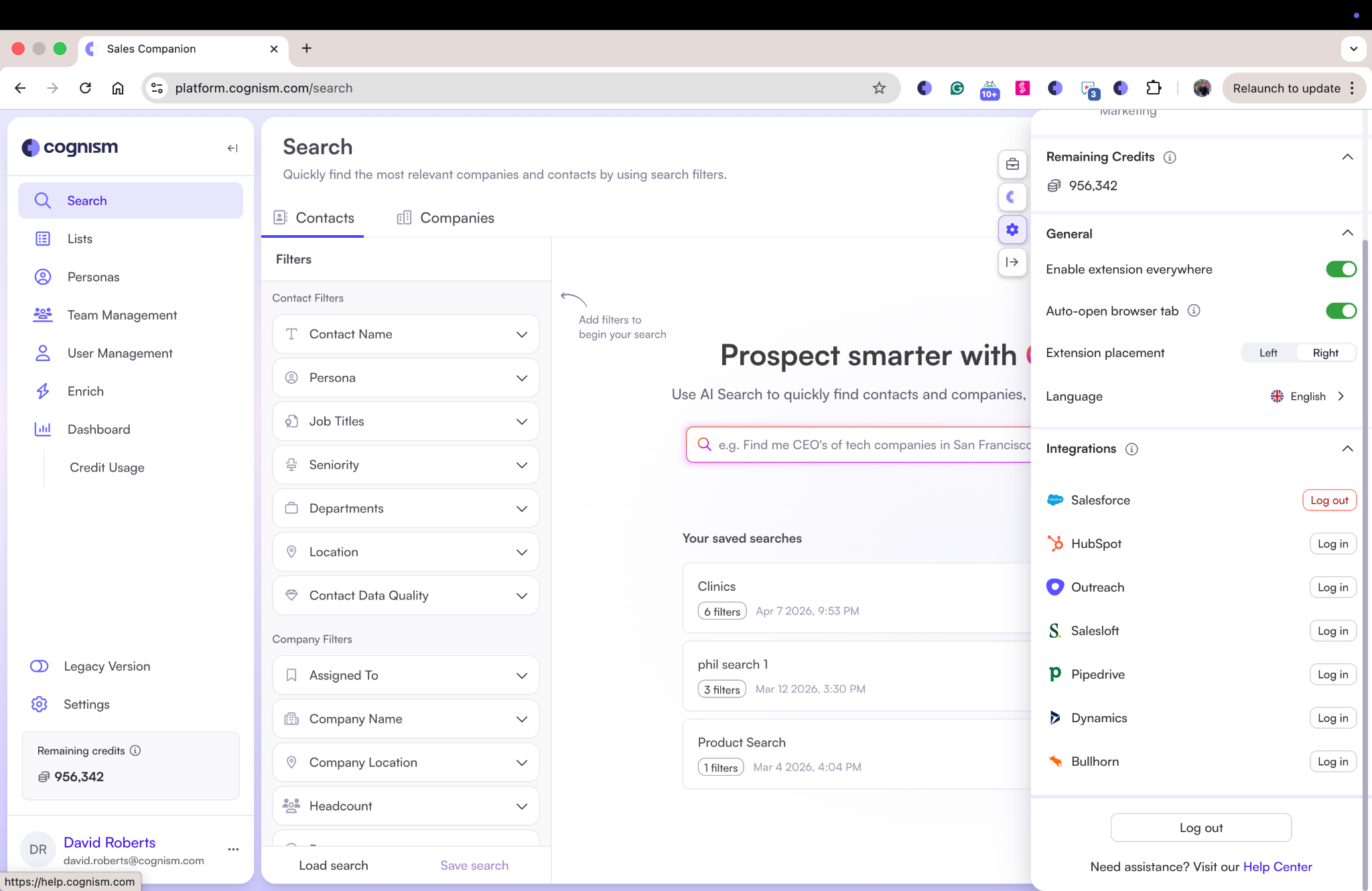Open the Enrich lightning icon page
This screenshot has height=891, width=1372.
43,391
